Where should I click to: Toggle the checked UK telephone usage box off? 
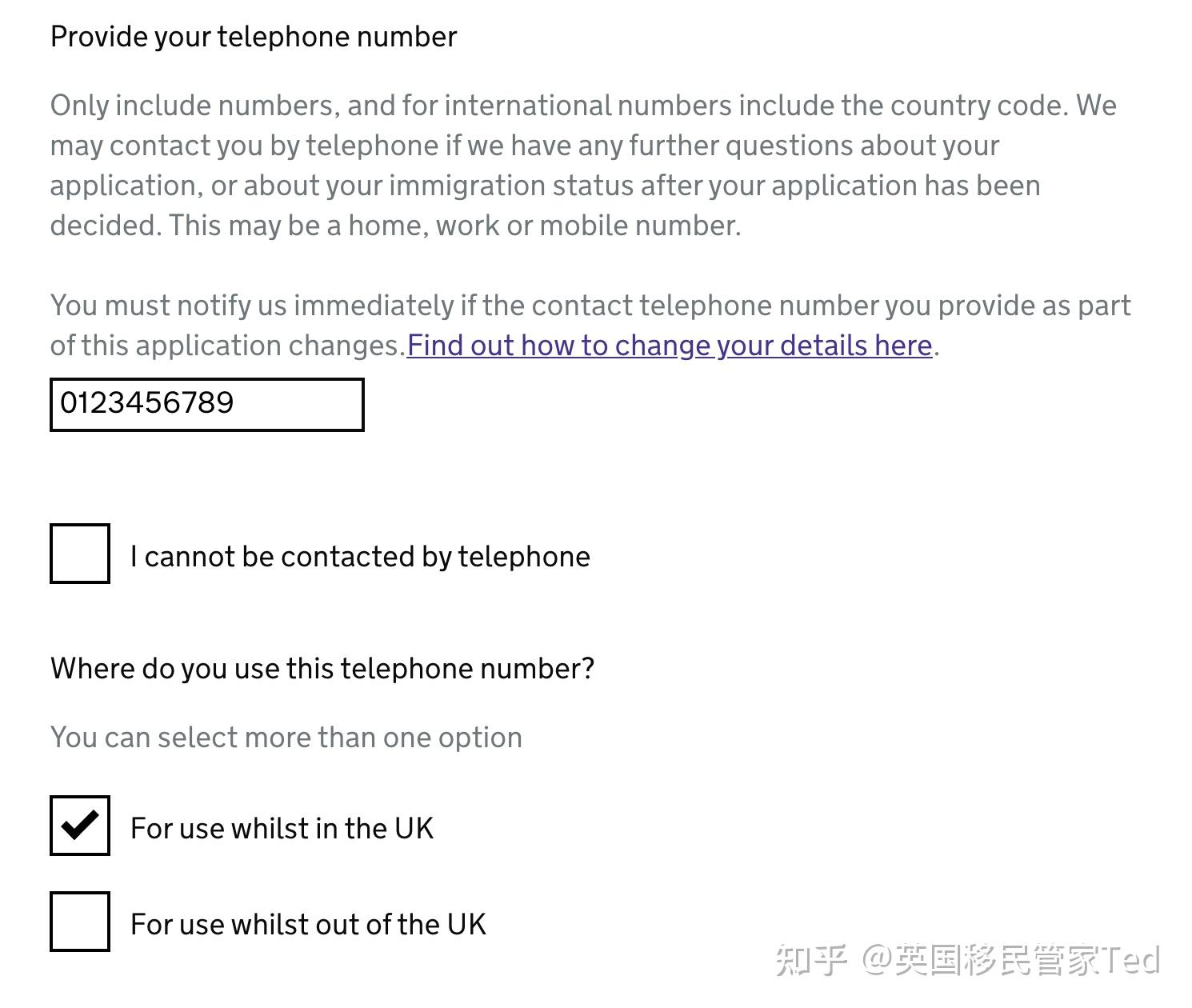(79, 826)
